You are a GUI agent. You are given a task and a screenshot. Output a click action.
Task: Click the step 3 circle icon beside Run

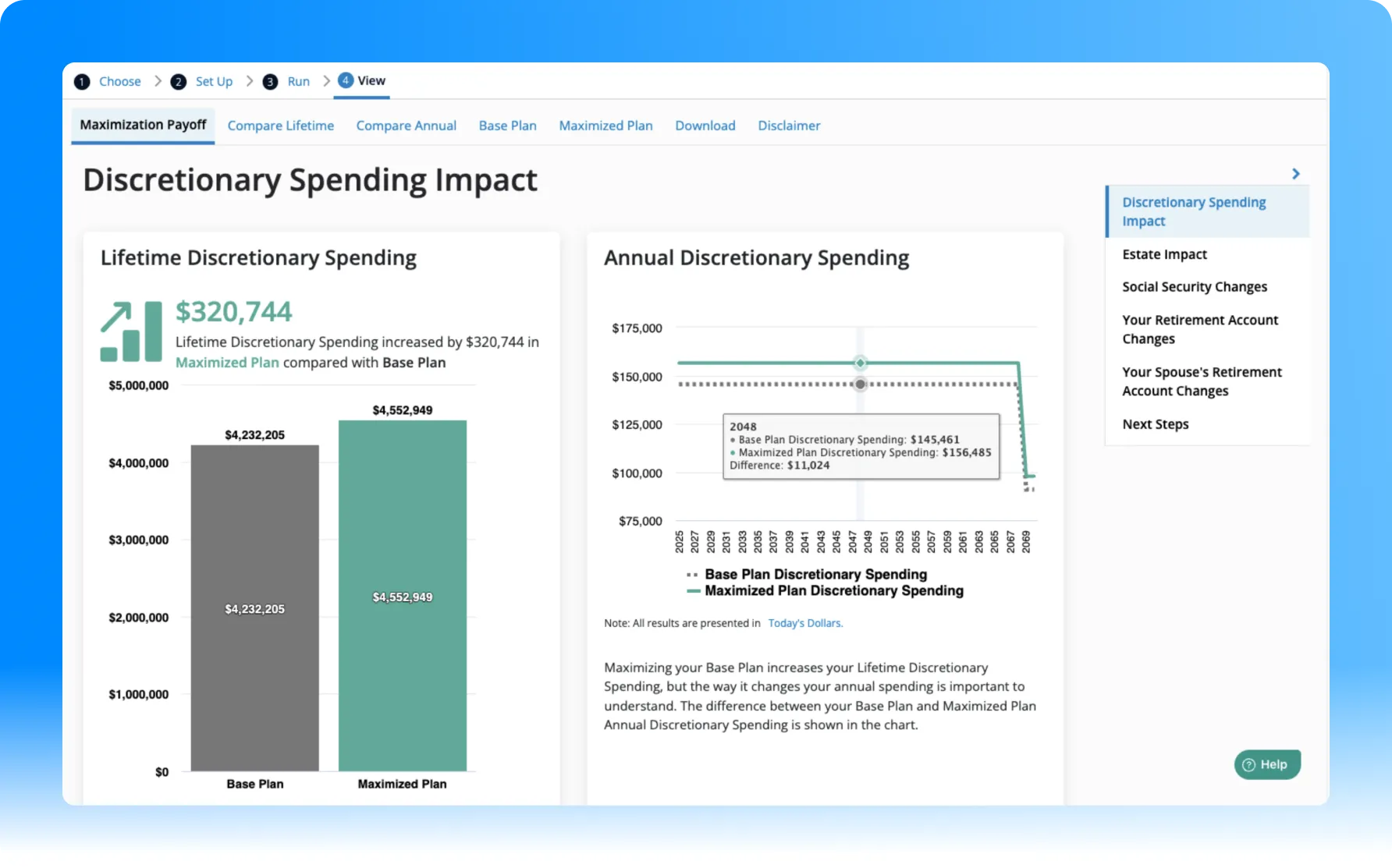pos(270,82)
